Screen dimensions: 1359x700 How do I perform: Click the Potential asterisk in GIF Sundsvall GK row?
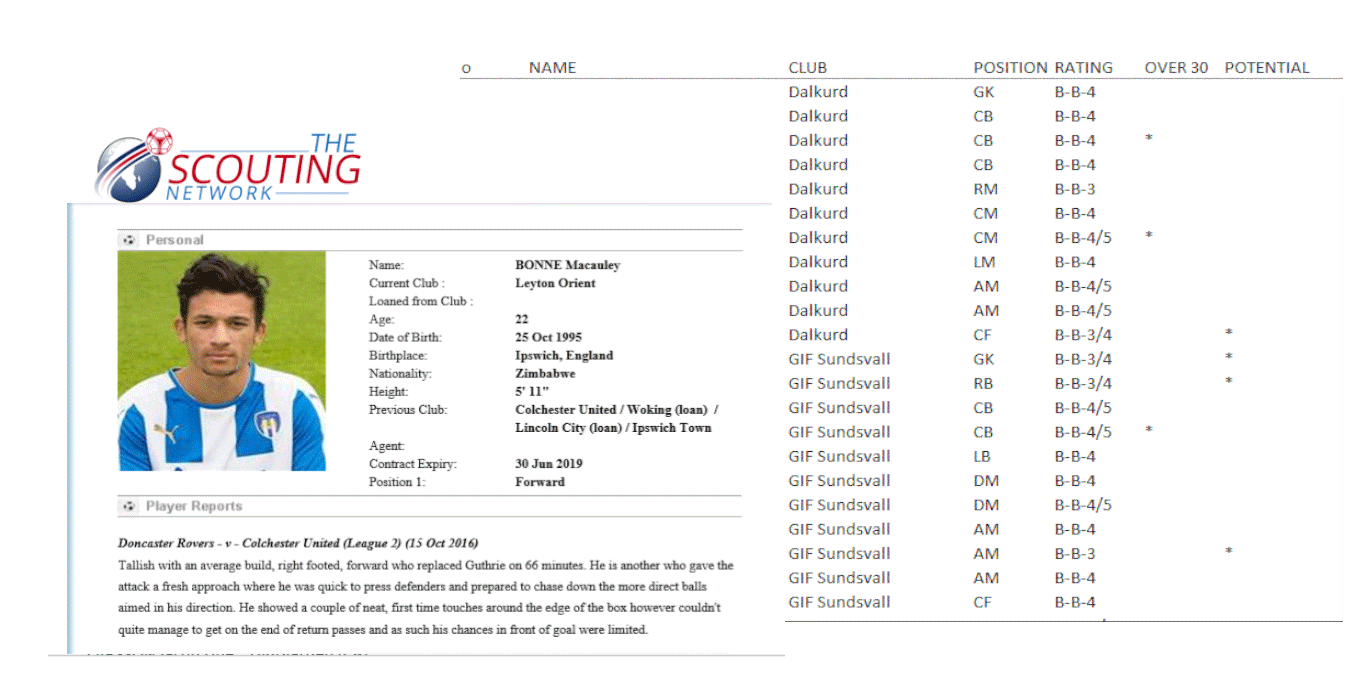1228,357
